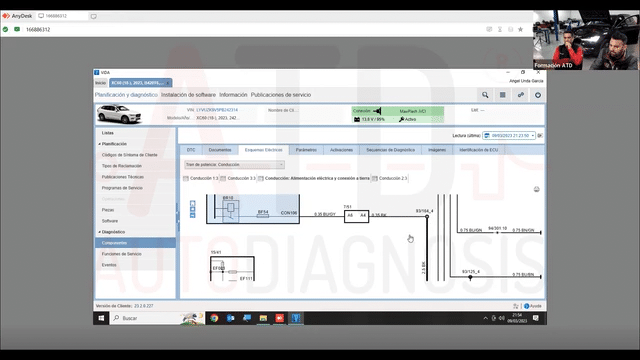Screen dimensions: 640x360
Task: Click the VIN number link
Action: [x=217, y=110]
